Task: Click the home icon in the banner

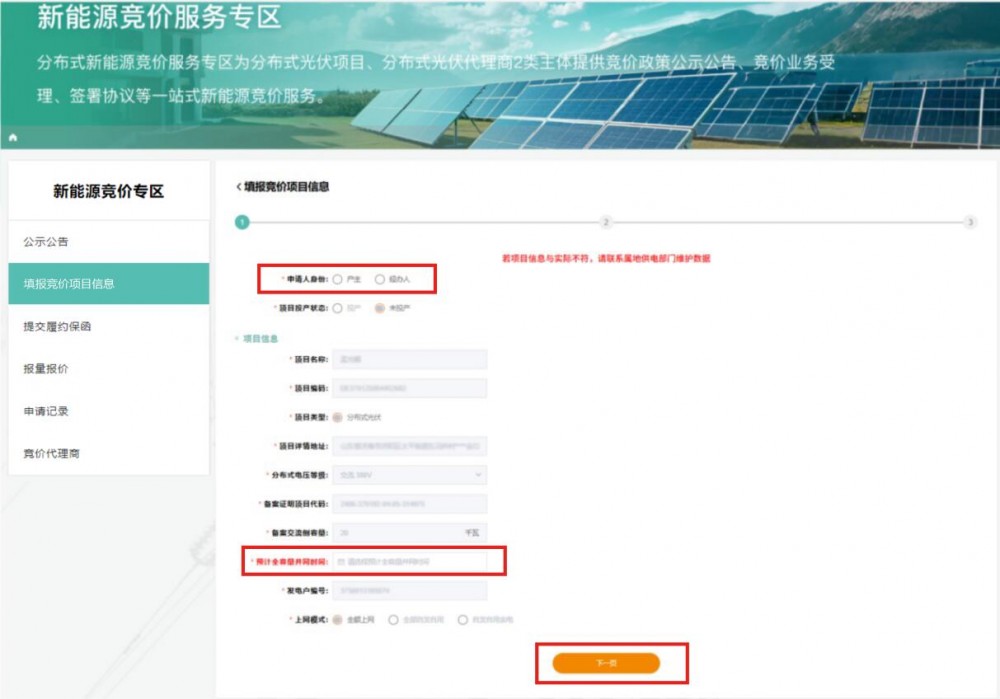Action: [x=13, y=136]
